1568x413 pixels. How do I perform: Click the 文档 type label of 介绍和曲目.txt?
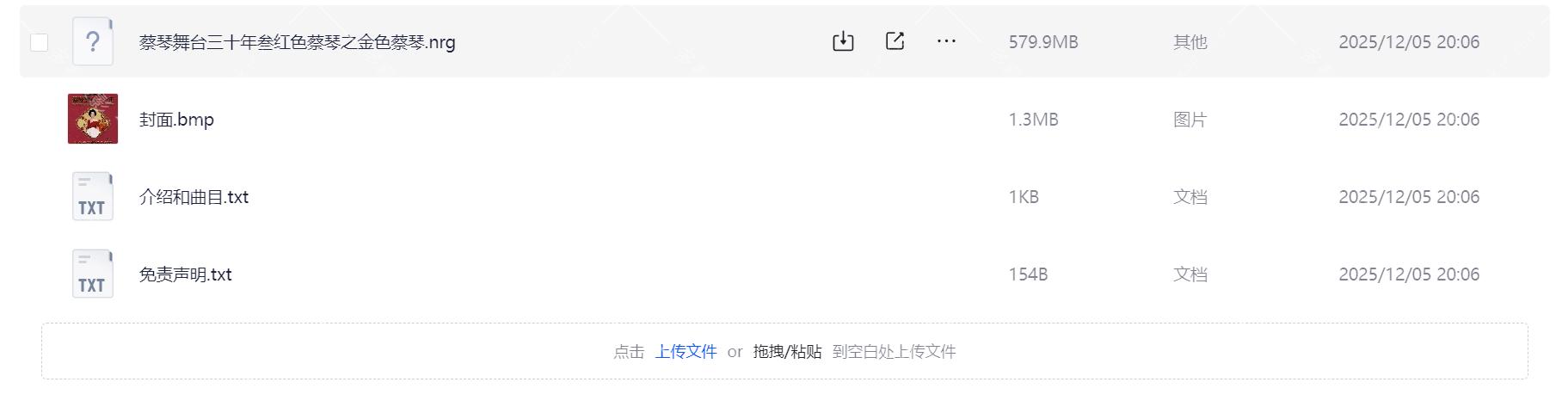(1190, 197)
